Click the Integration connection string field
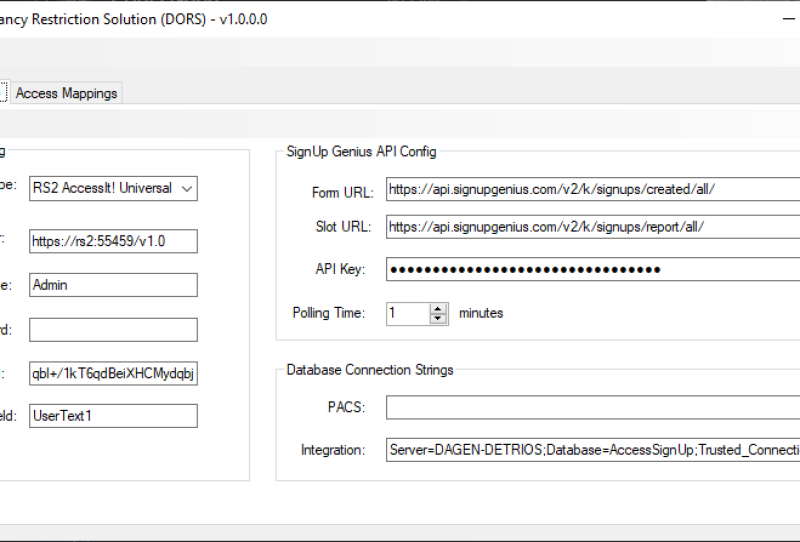This screenshot has height=542, width=800. (592, 450)
